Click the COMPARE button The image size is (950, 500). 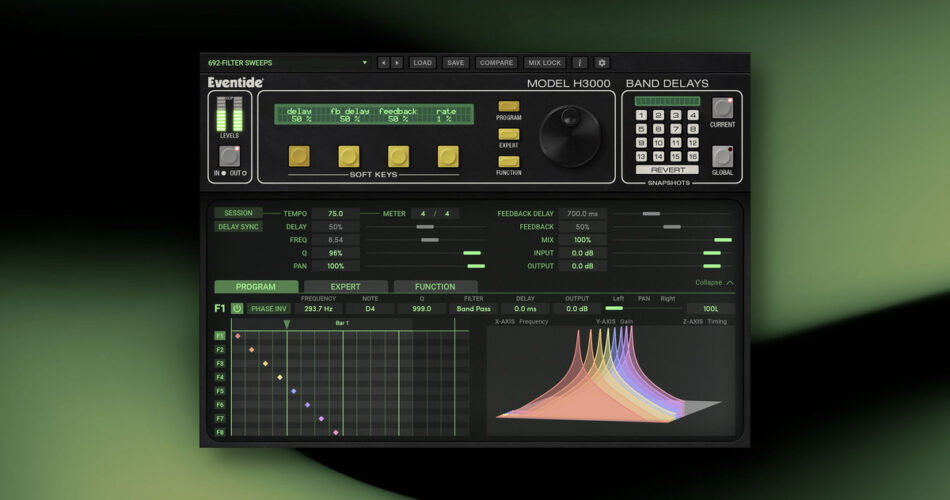click(496, 63)
